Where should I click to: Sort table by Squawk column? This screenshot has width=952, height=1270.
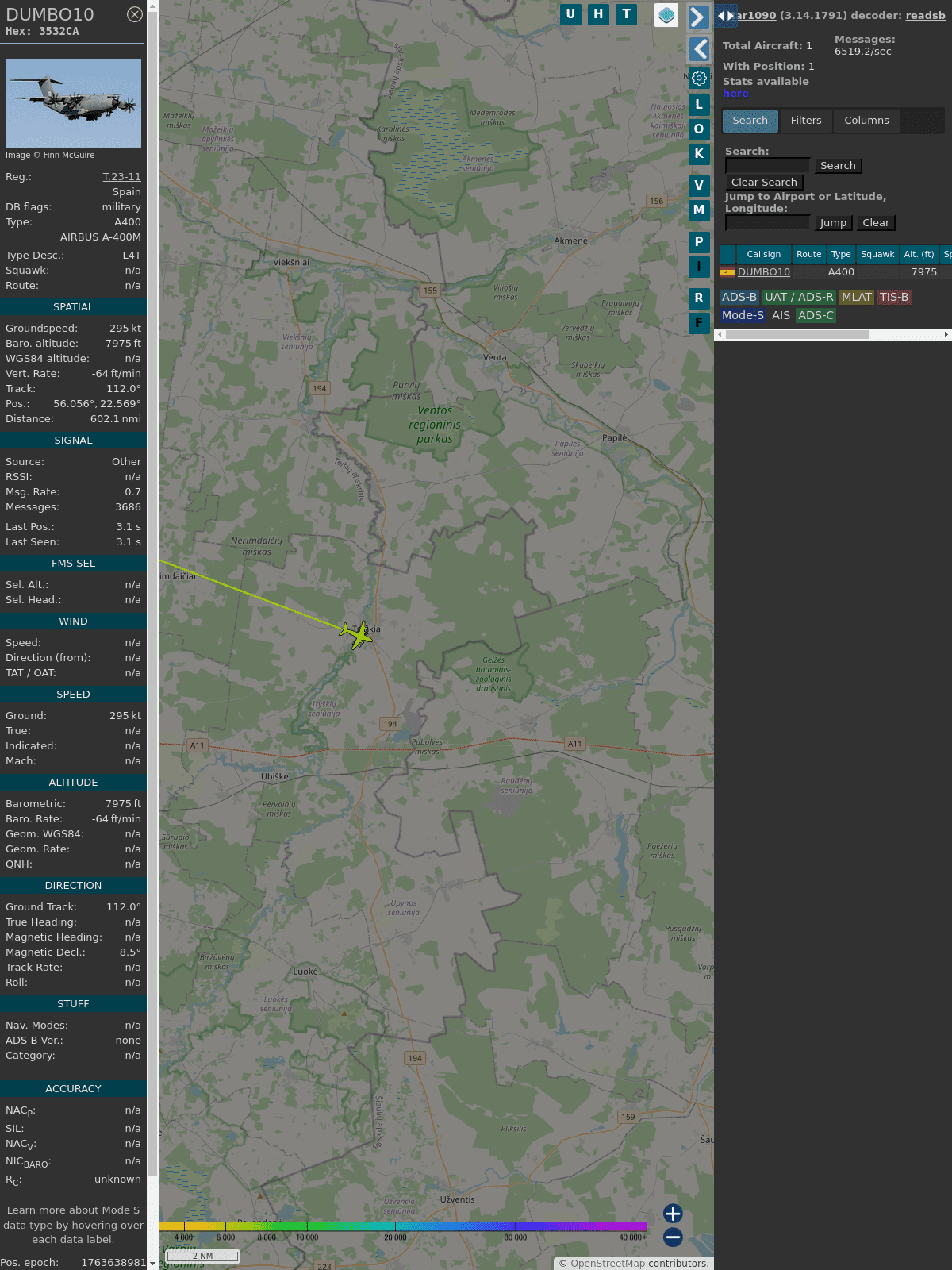pos(877,254)
